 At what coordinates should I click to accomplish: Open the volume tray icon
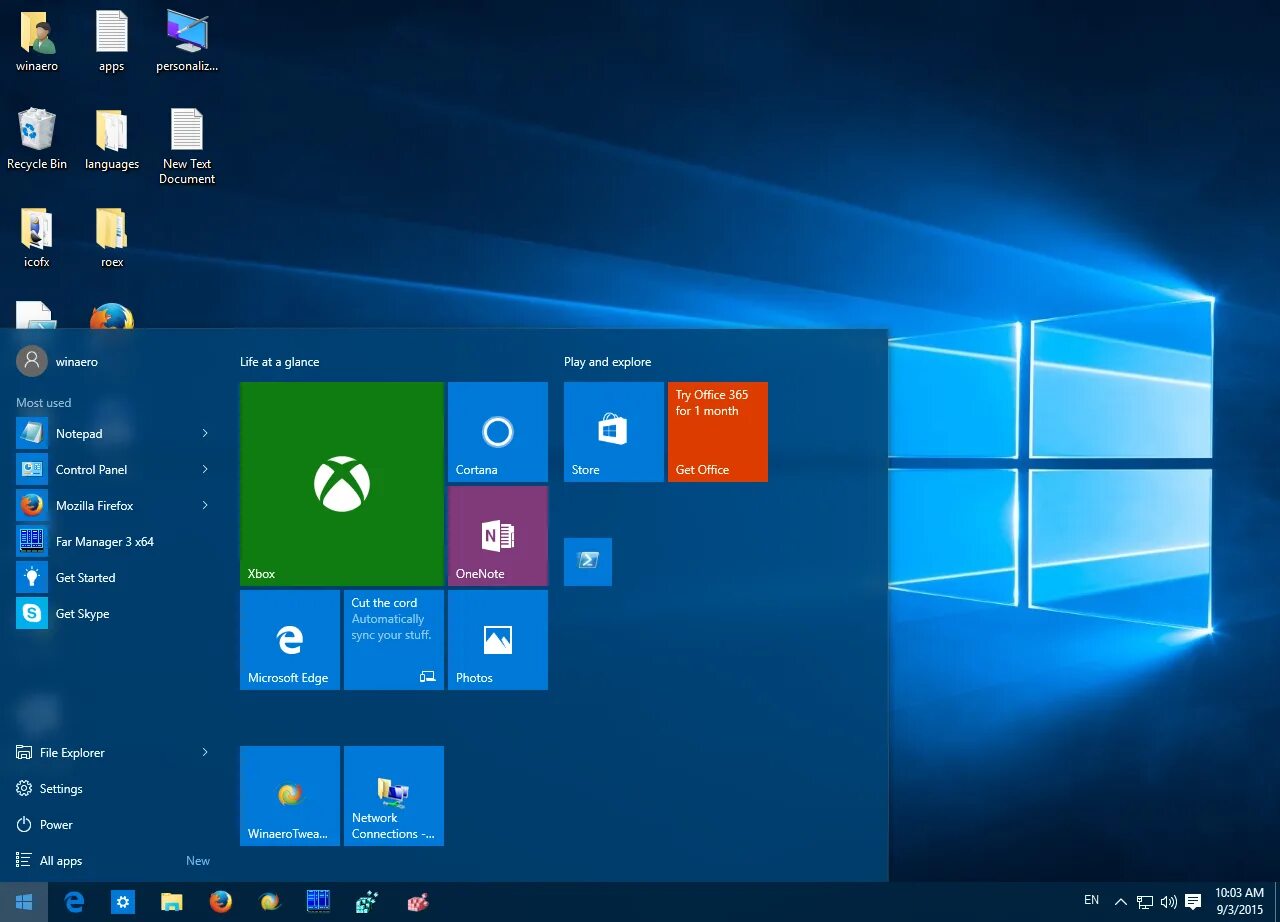pos(1168,902)
